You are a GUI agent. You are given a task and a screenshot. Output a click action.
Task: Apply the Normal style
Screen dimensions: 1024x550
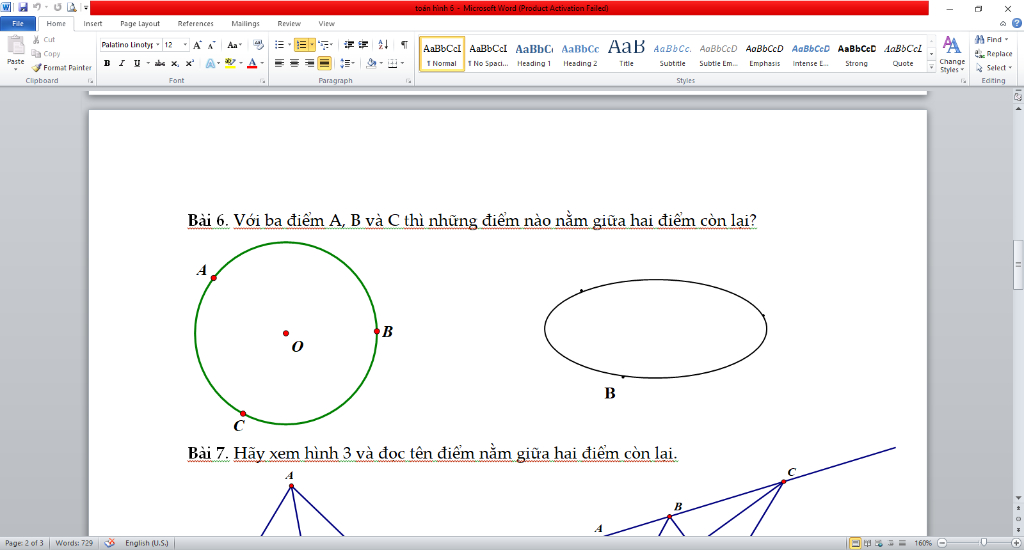click(441, 54)
